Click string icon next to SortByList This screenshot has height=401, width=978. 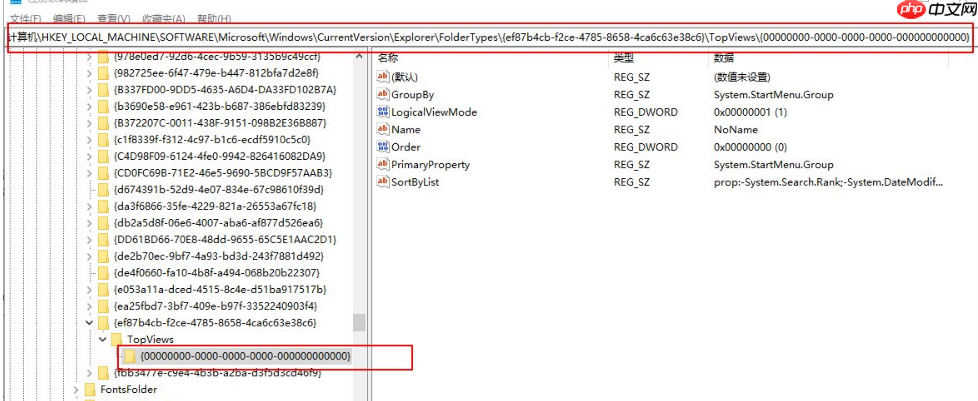click(x=383, y=182)
